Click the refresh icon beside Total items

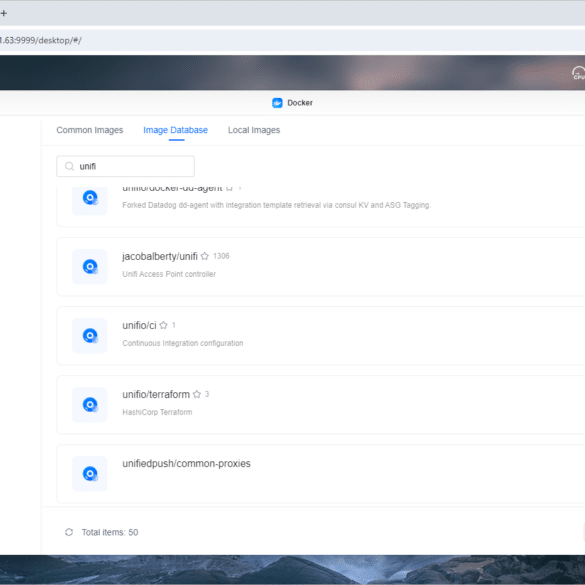(69, 532)
